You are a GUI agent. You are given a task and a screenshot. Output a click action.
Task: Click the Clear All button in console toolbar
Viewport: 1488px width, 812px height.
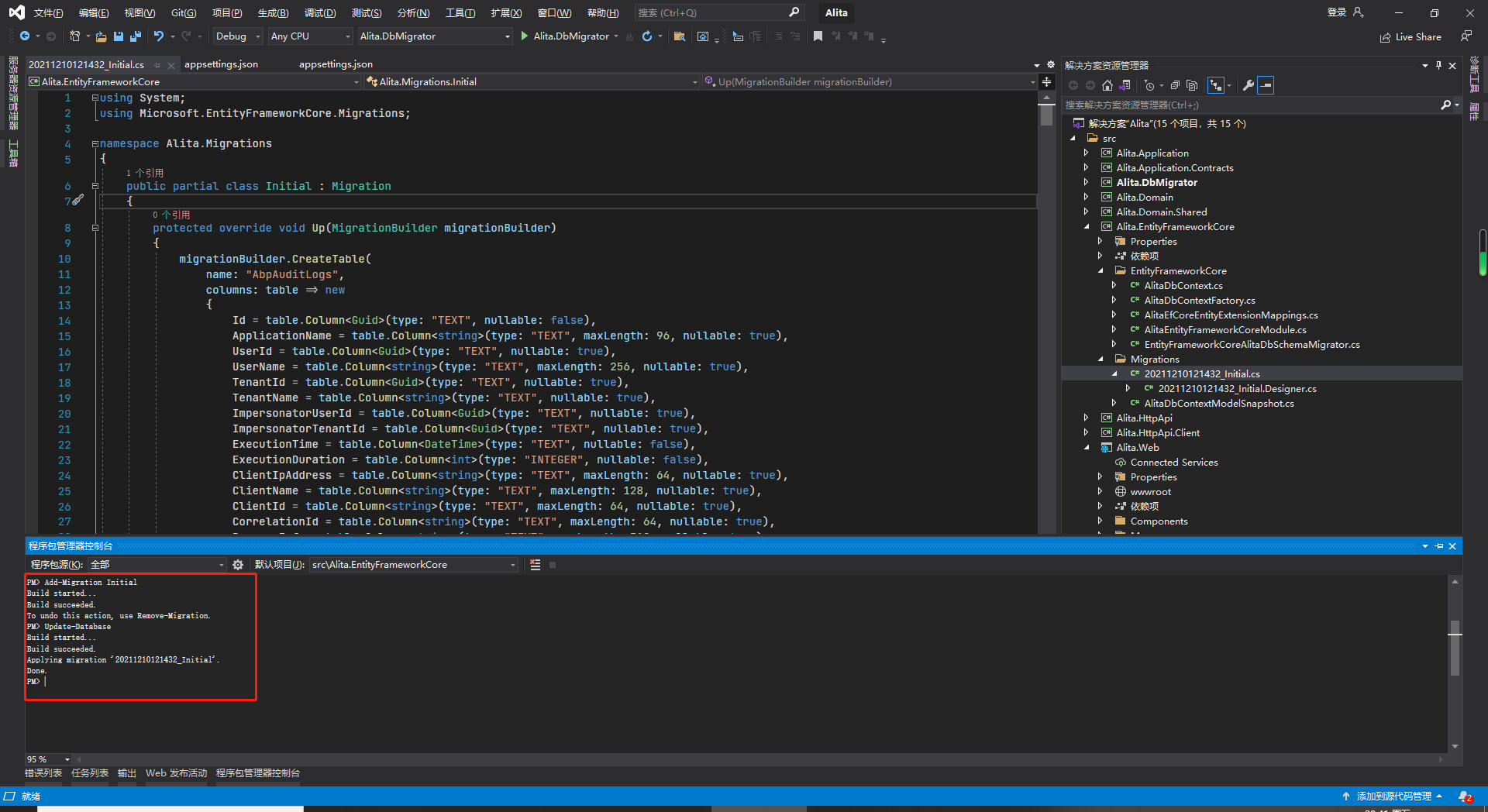[x=534, y=565]
